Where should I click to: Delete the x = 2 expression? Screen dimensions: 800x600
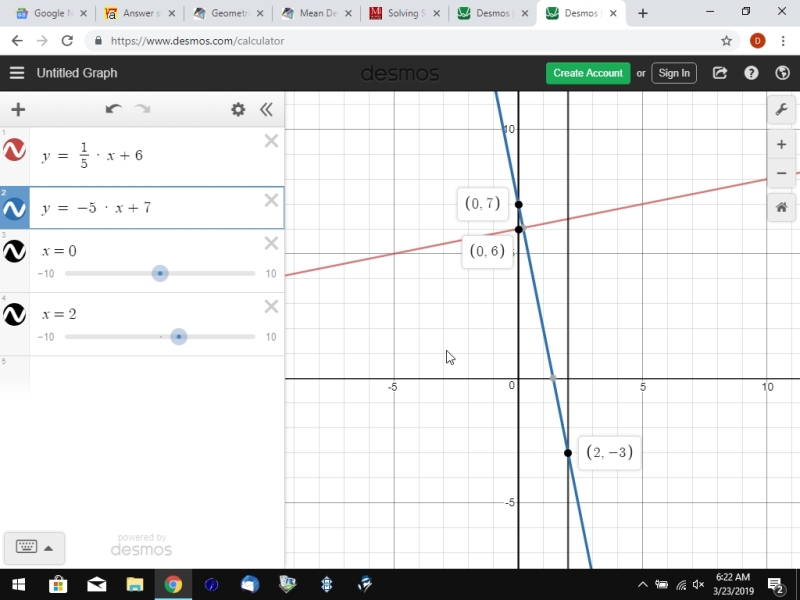pyautogui.click(x=271, y=307)
